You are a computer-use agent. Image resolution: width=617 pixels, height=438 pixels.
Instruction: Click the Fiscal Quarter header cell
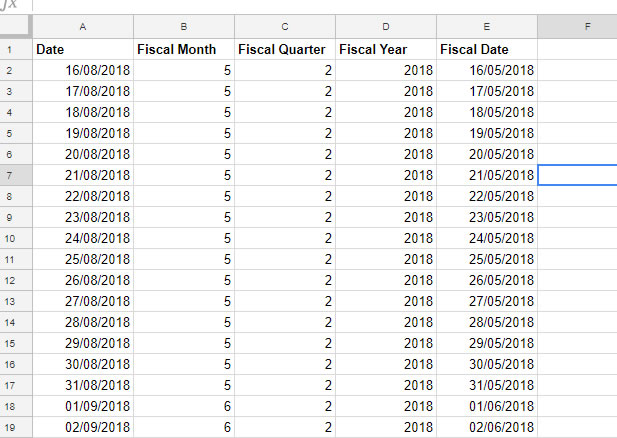click(x=285, y=49)
